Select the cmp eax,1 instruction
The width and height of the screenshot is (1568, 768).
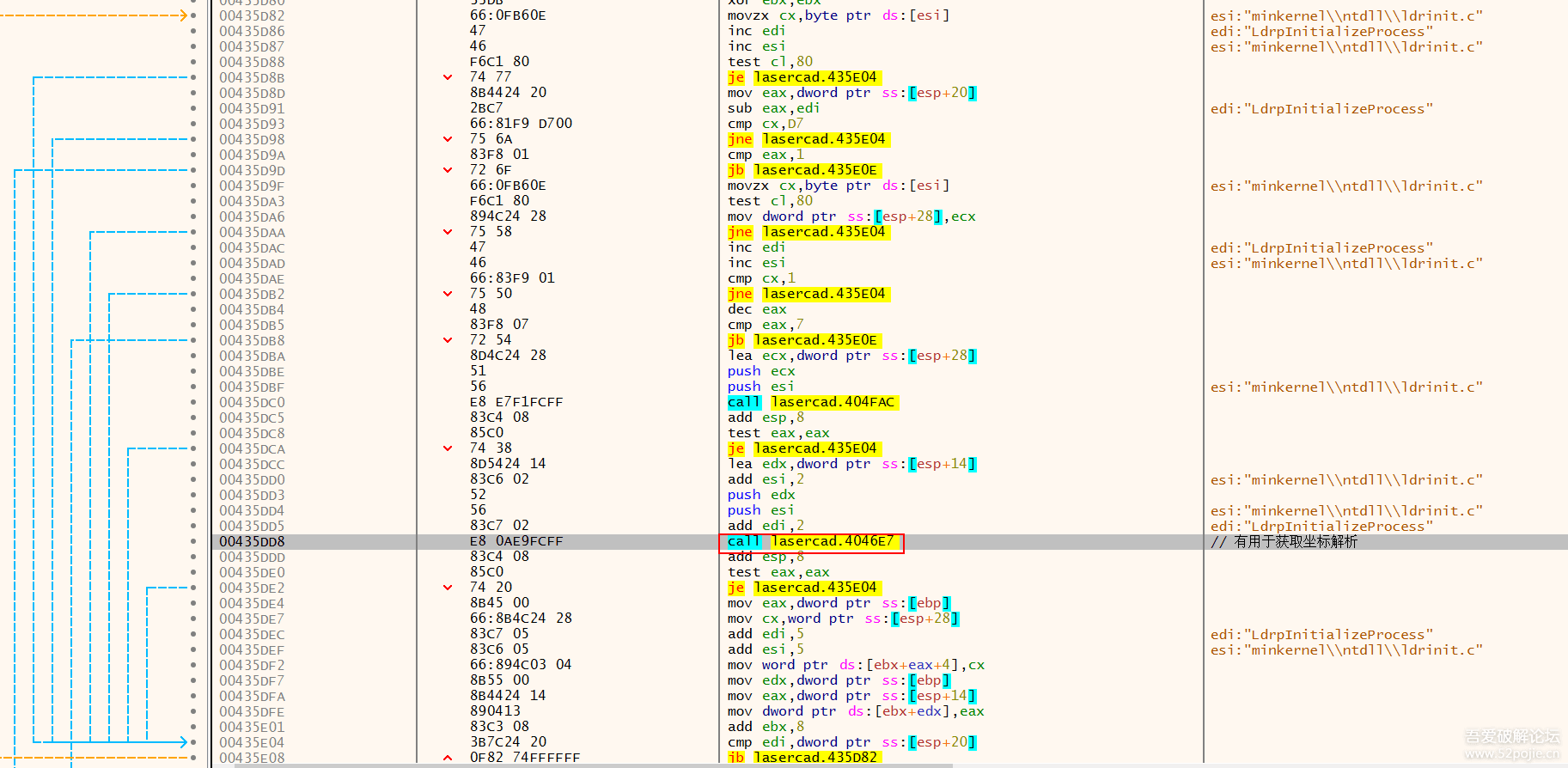click(x=766, y=155)
